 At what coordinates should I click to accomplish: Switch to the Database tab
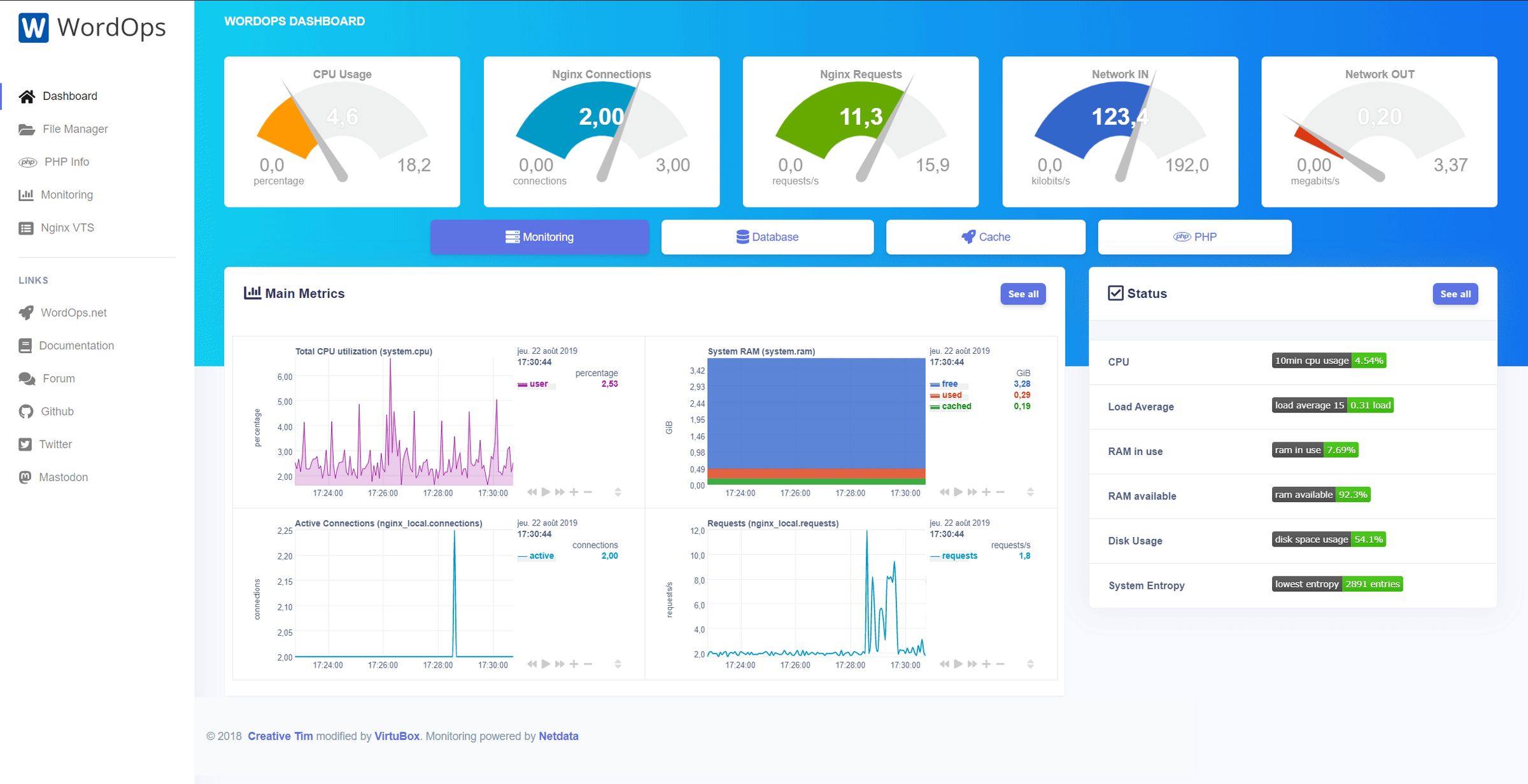767,236
